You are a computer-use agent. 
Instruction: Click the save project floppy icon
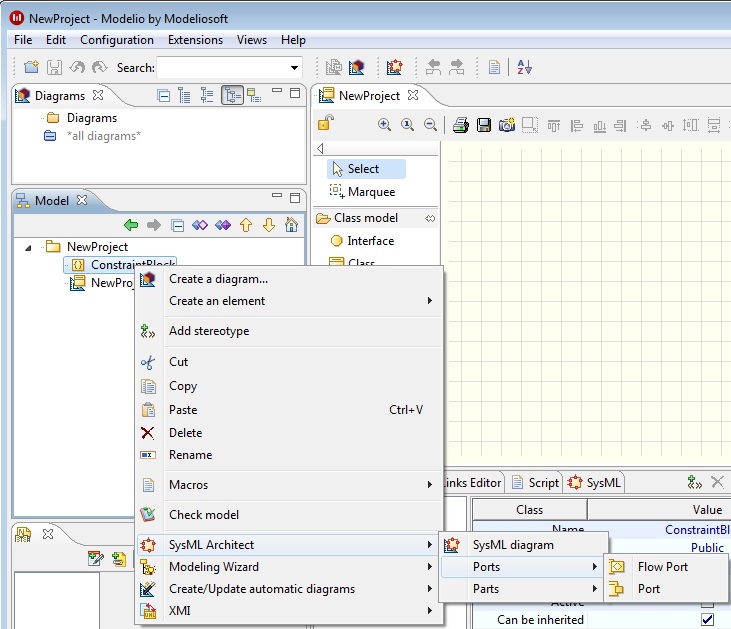pyautogui.click(x=54, y=67)
